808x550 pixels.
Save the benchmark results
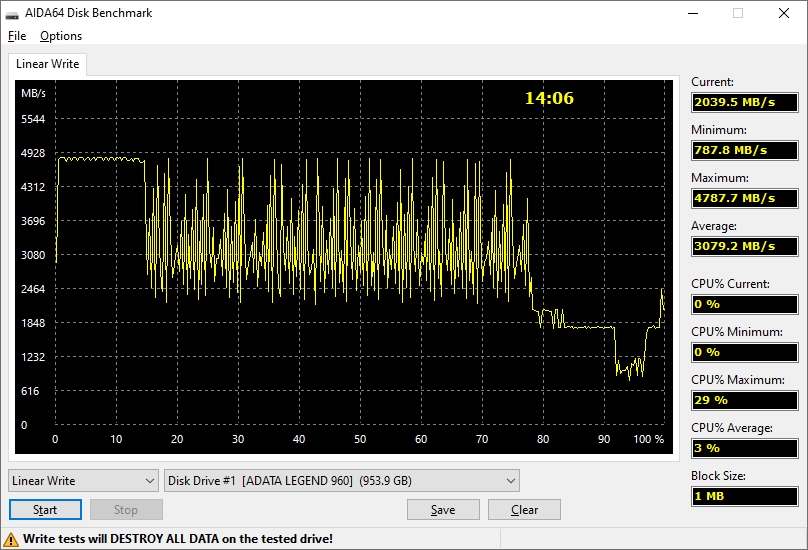443,510
